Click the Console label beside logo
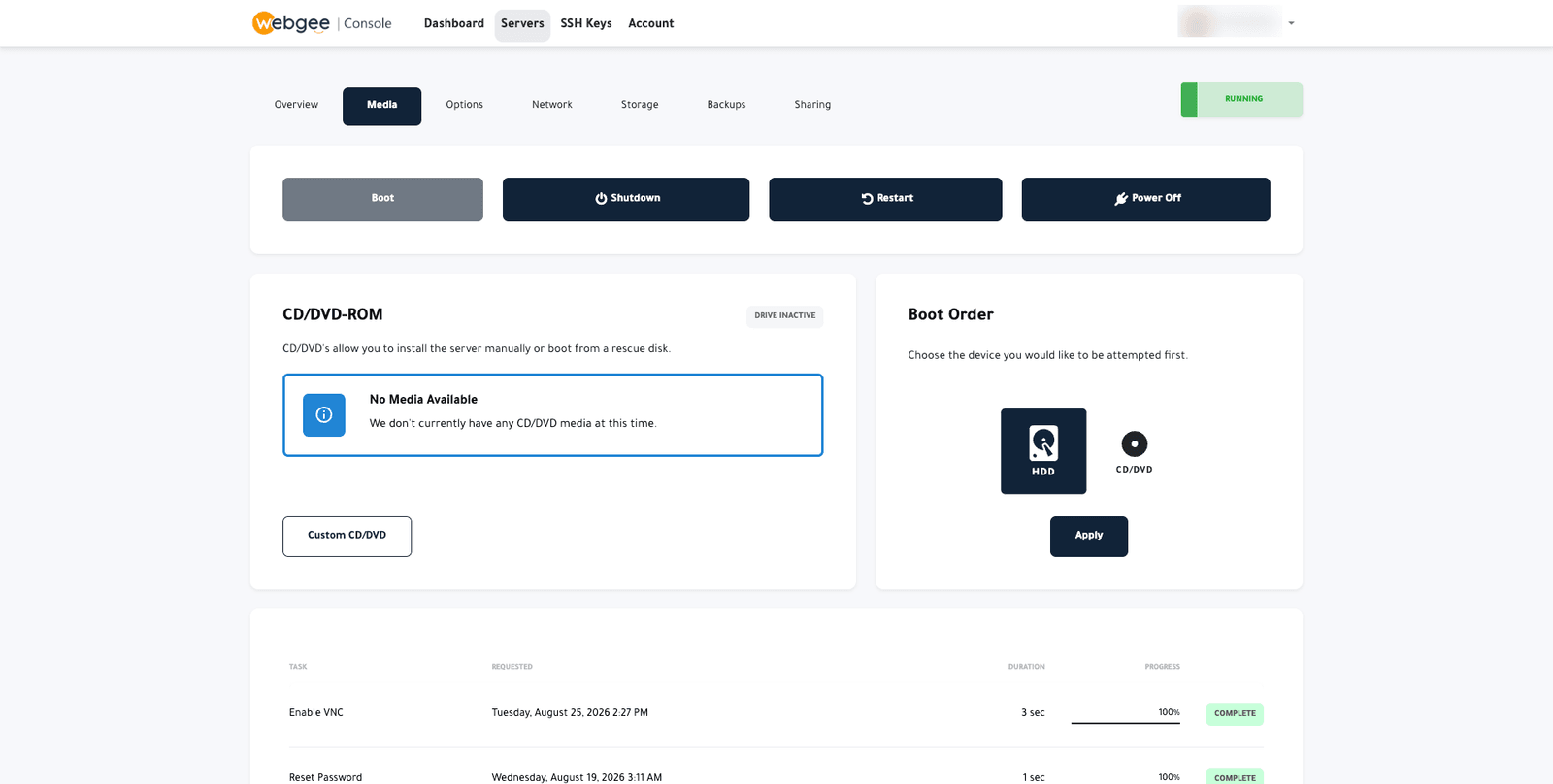1553x784 pixels. pyautogui.click(x=367, y=23)
